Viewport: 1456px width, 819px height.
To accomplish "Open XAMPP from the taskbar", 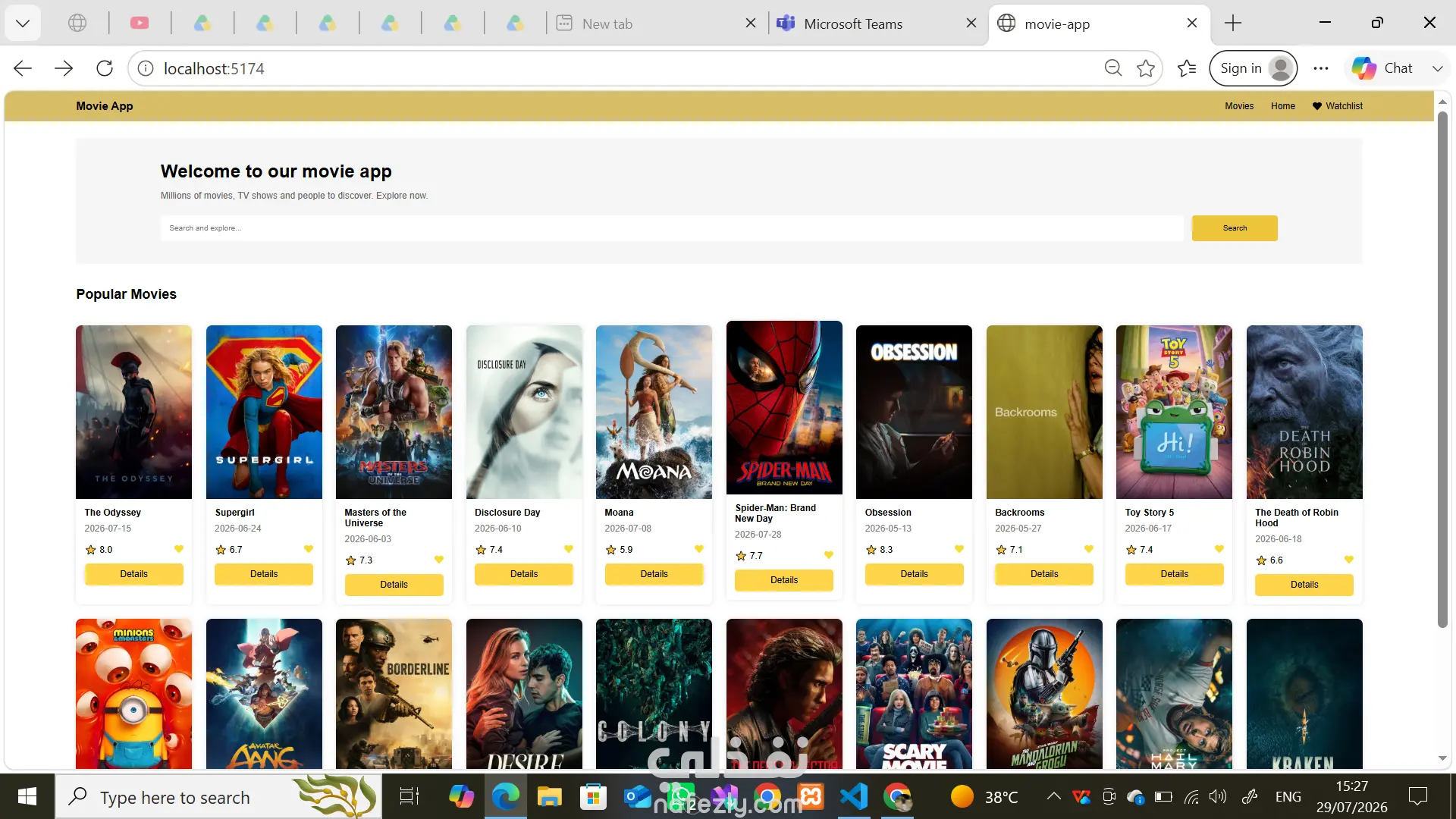I will coord(811,796).
